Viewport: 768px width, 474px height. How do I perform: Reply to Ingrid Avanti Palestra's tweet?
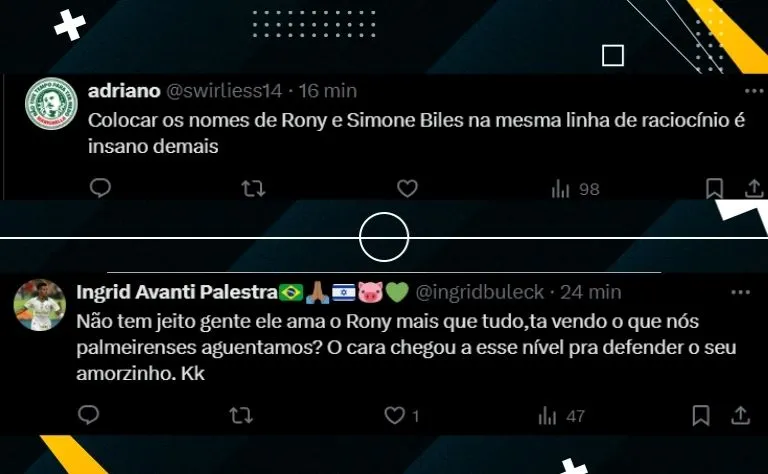89,415
